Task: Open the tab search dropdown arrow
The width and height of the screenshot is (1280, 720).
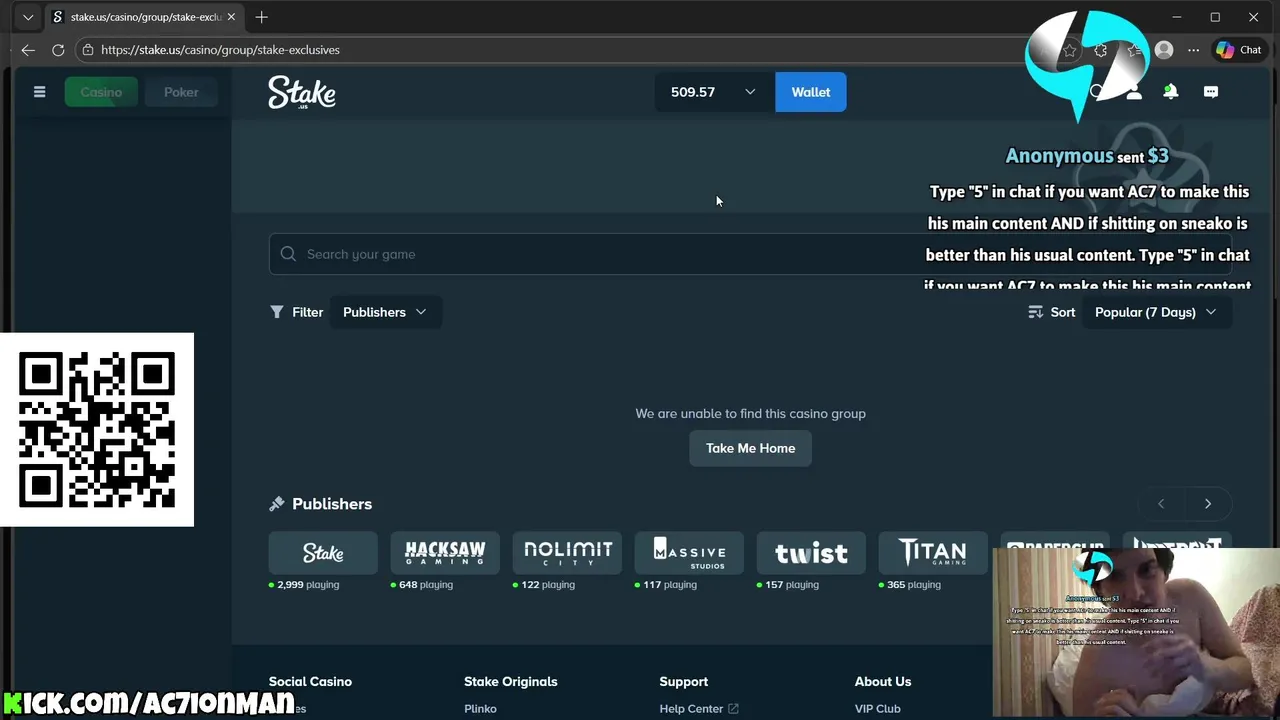Action: 27,17
